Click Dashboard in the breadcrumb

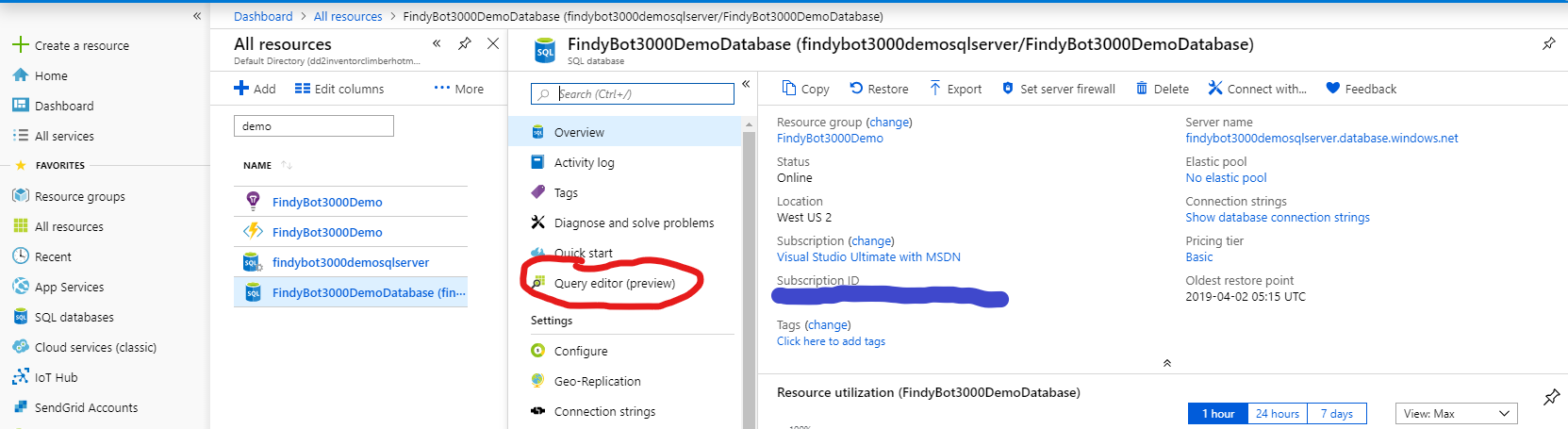click(x=263, y=16)
